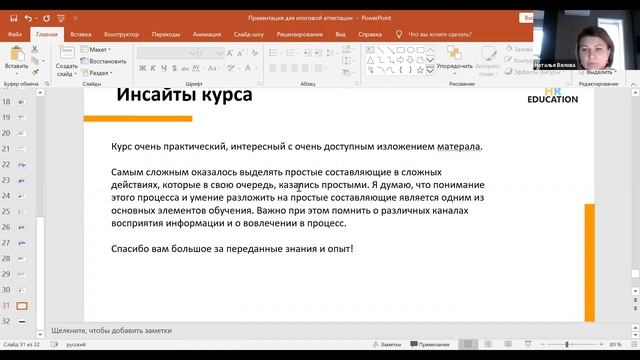
Task: Switch to Reading view icon
Action: click(x=508, y=344)
